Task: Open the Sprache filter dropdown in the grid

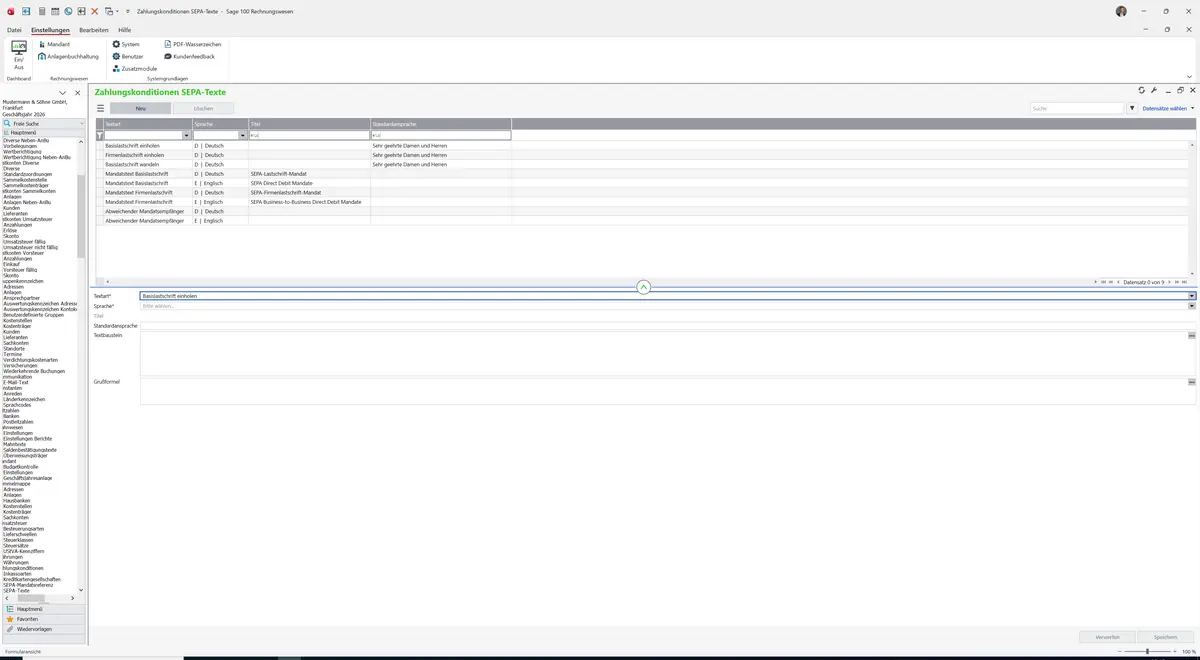Action: tap(243, 135)
